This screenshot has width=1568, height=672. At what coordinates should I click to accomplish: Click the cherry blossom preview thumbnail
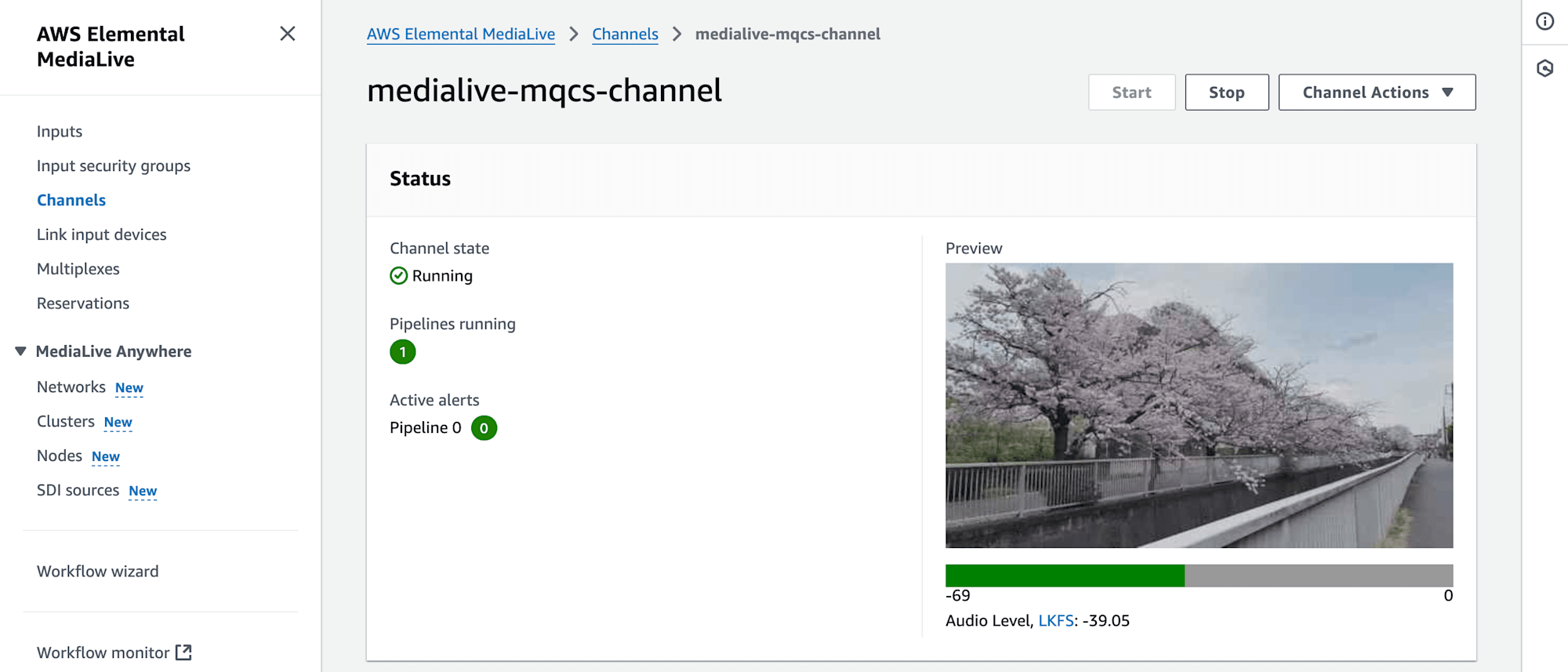click(1199, 405)
